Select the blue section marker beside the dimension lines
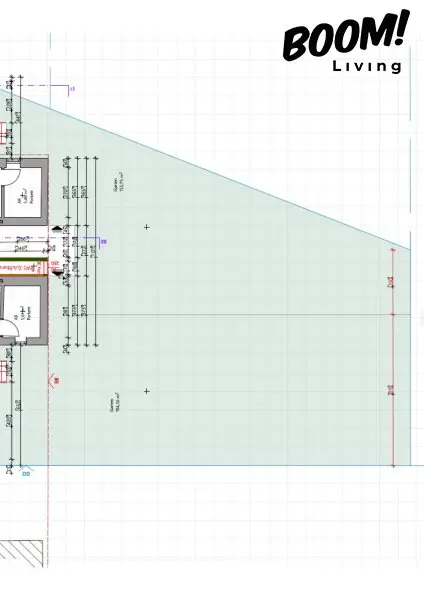The height and width of the screenshot is (600, 424). pos(102,242)
